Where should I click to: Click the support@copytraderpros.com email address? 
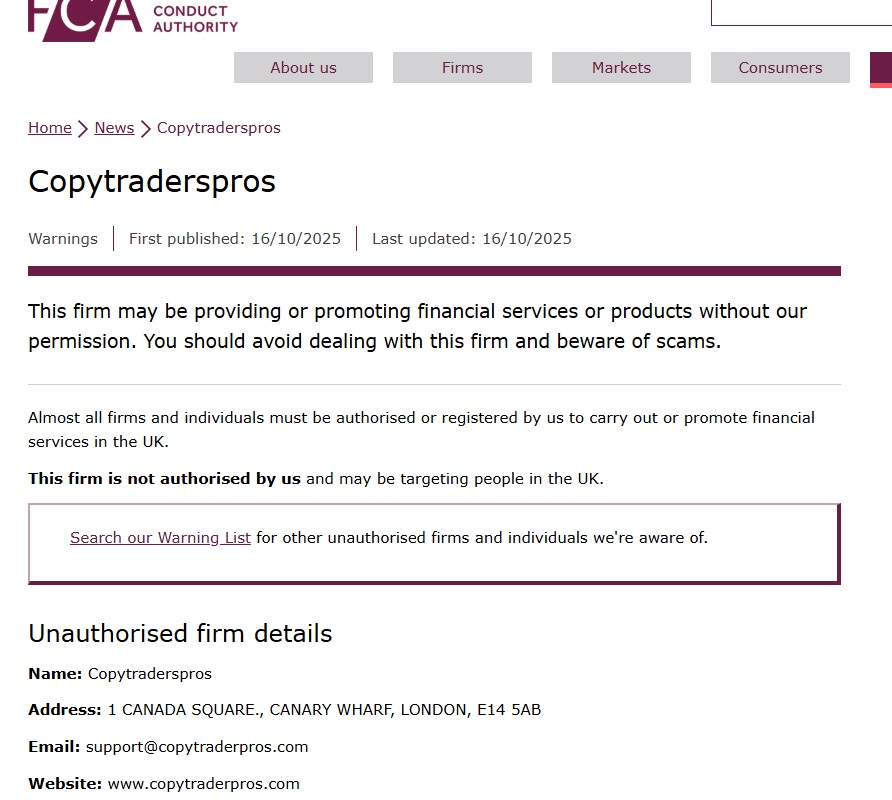click(x=197, y=747)
